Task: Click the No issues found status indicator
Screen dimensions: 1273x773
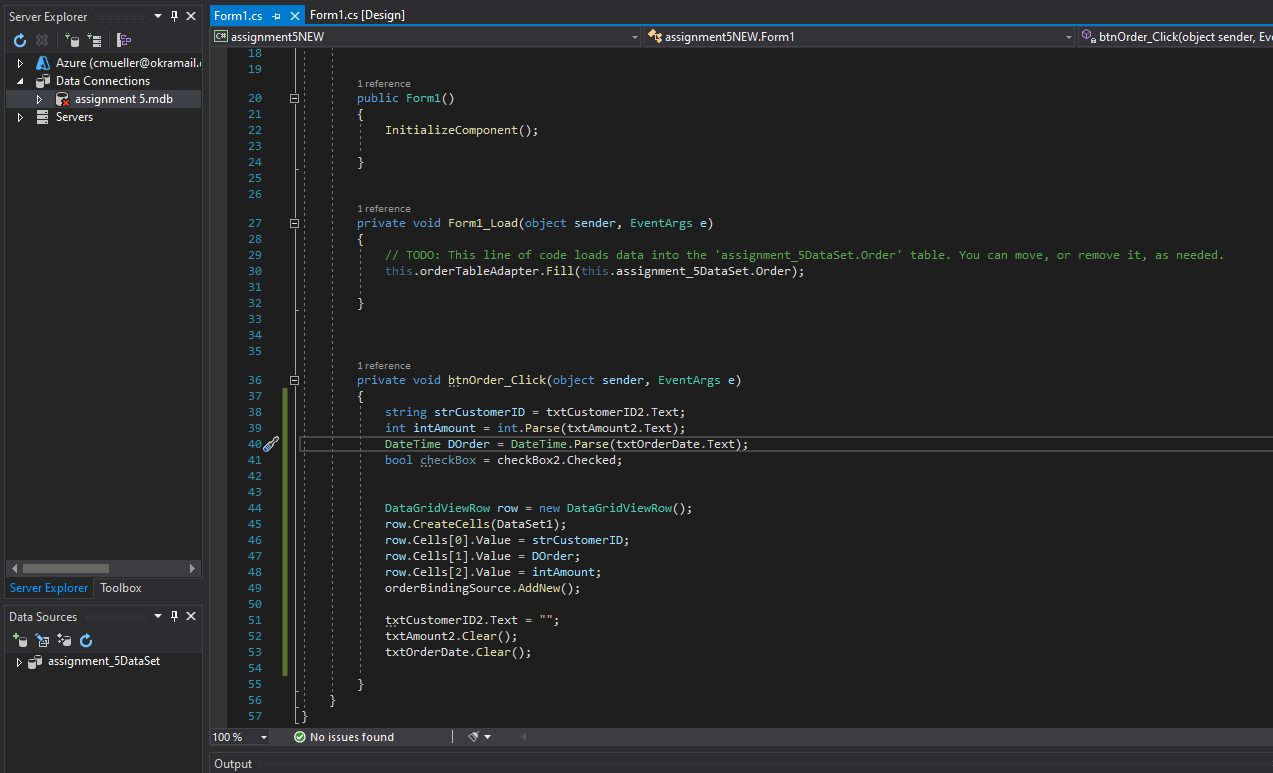Action: pos(344,737)
